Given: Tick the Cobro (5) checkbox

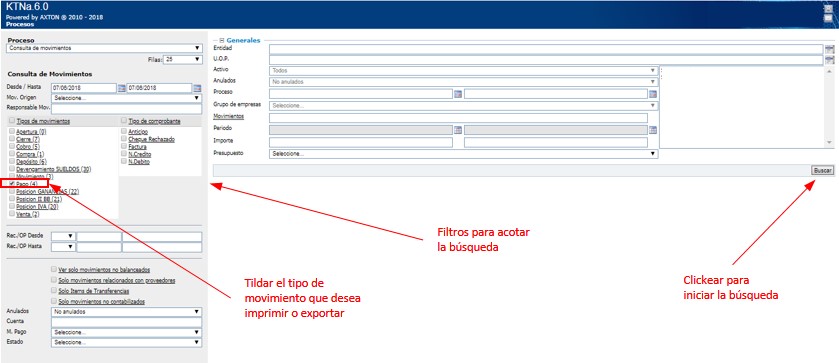Looking at the screenshot, I should pyautogui.click(x=12, y=146).
